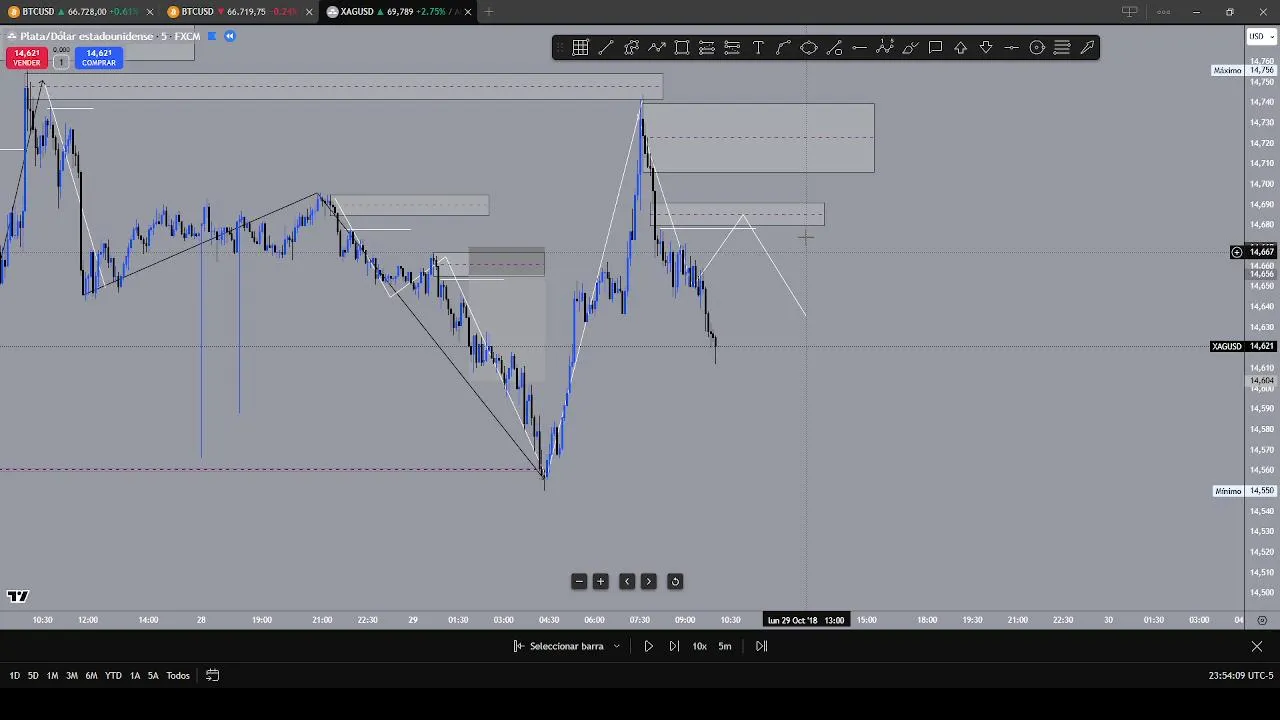Reset the chart view
This screenshot has height=720, width=1280.
tap(675, 581)
